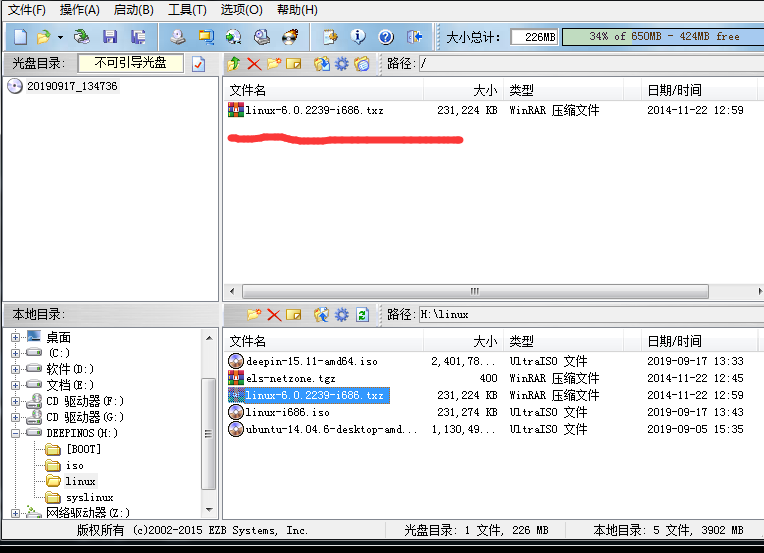Image resolution: width=764 pixels, height=553 pixels.
Task: Select the [BOOT] folder in local tree
Action: (x=83, y=449)
